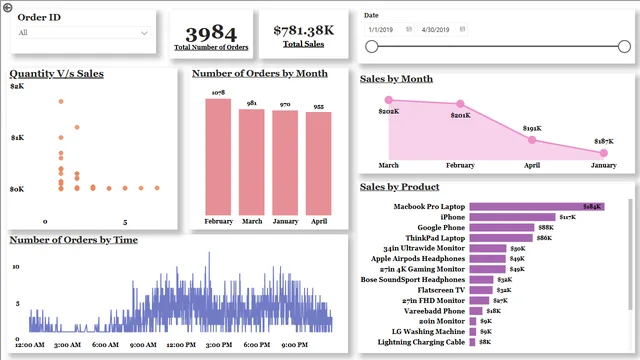Click the Quantity V/s Sales title
640x360 pixels.
point(56,74)
